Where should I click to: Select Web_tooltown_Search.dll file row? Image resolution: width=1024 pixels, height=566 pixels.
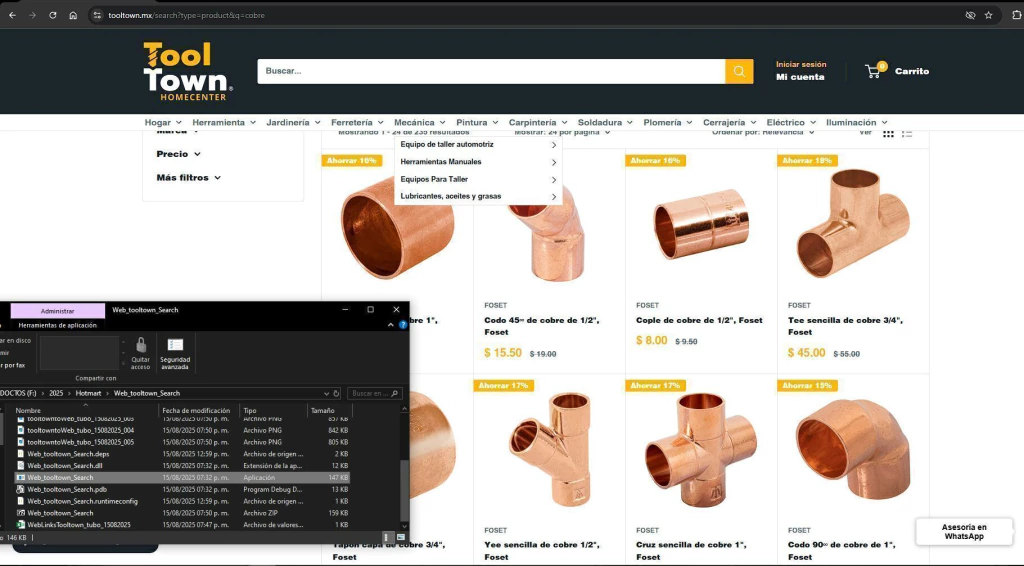click(182, 465)
